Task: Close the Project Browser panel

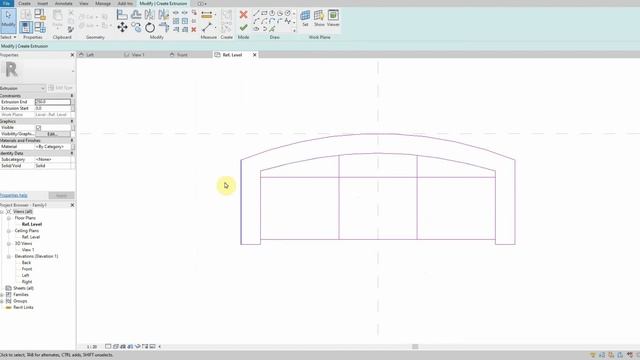Action: click(x=72, y=205)
